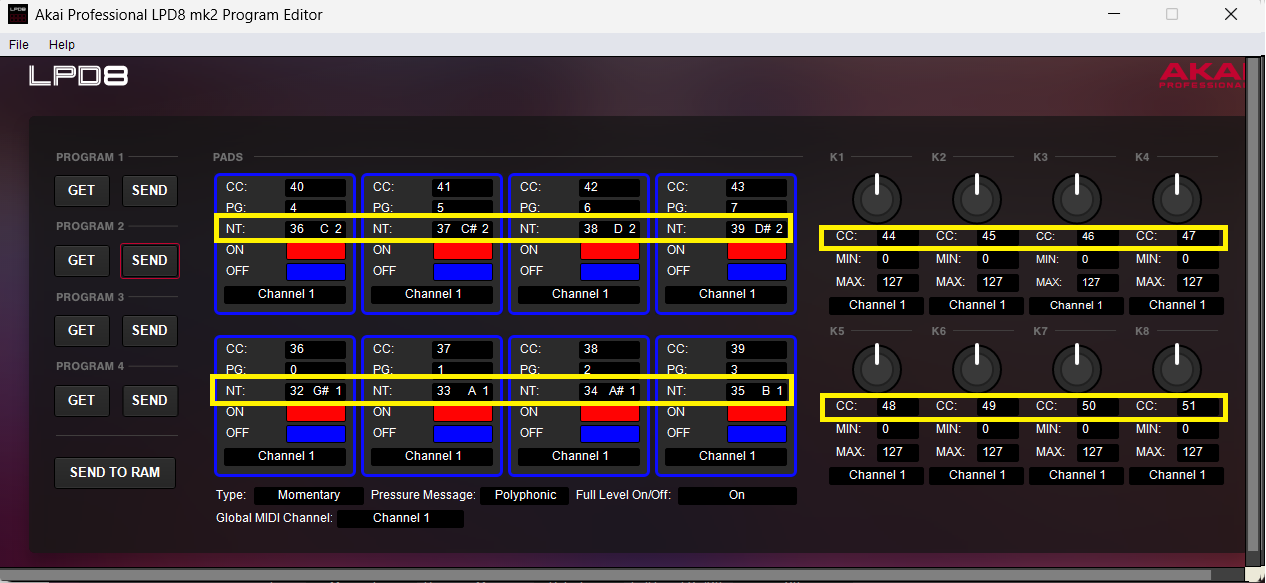This screenshot has width=1266, height=583.
Task: Click SEND under Program 3
Action: coord(150,330)
